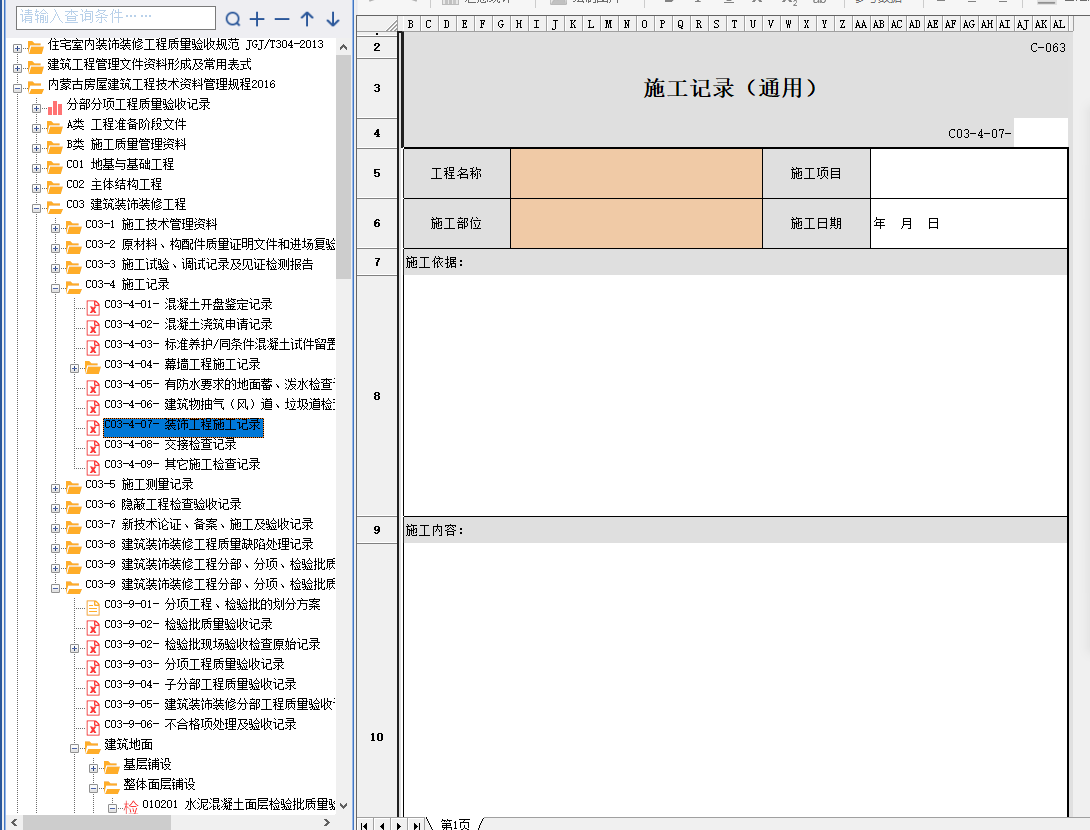
Task: Click the file icon of C03-9-02 检验批现场验收检查原始记录
Action: point(92,648)
